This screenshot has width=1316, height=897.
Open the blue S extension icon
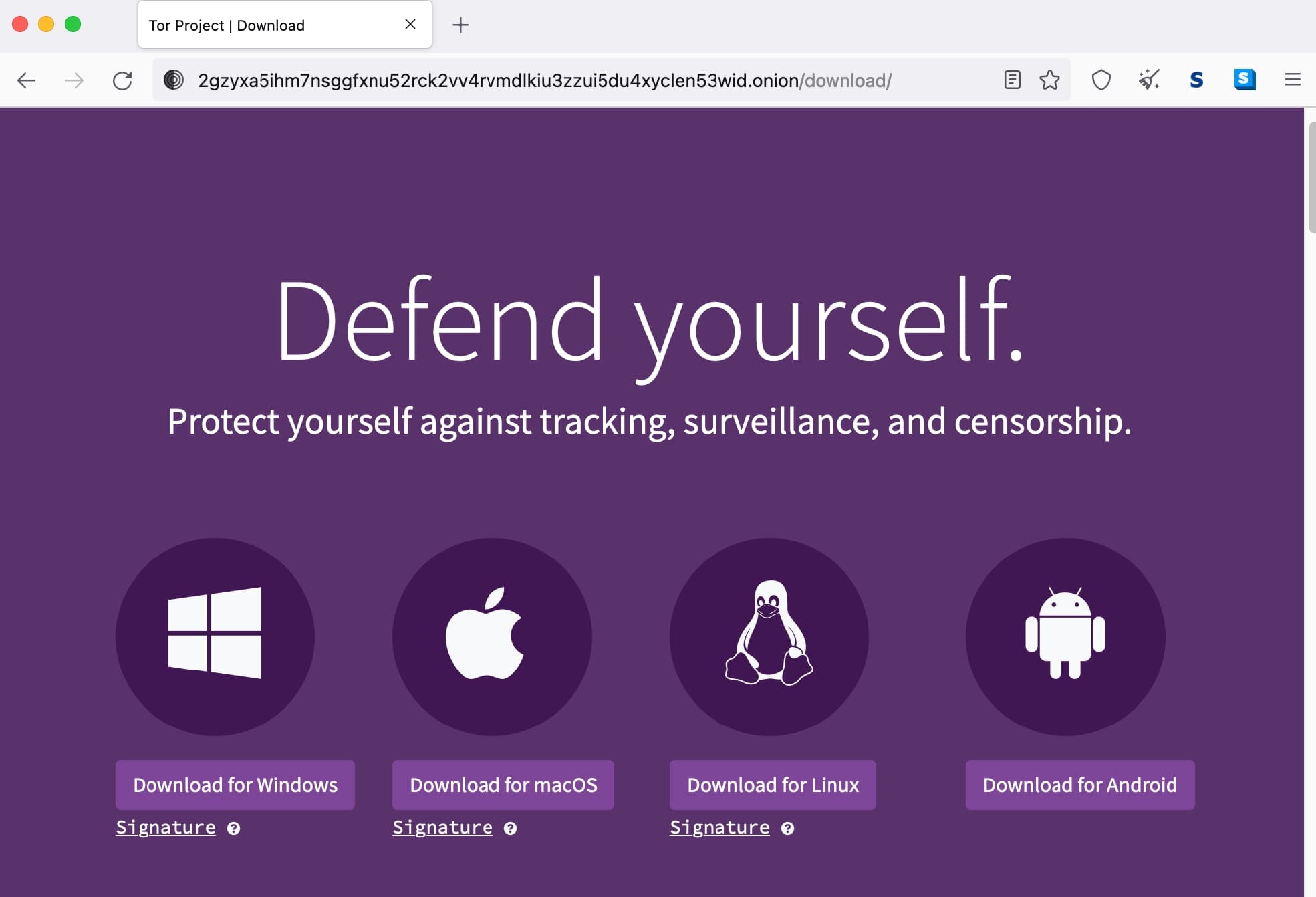point(1244,80)
